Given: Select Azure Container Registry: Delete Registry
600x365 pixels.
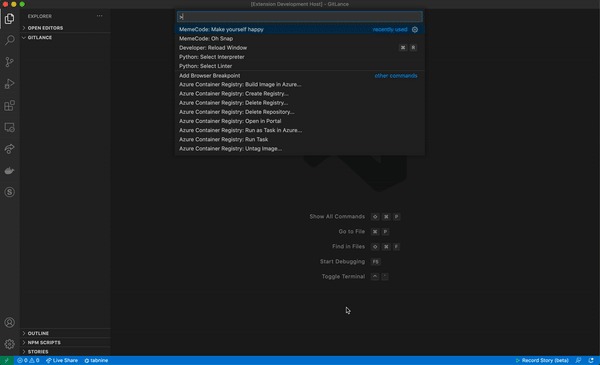Looking at the screenshot, I should [300, 103].
